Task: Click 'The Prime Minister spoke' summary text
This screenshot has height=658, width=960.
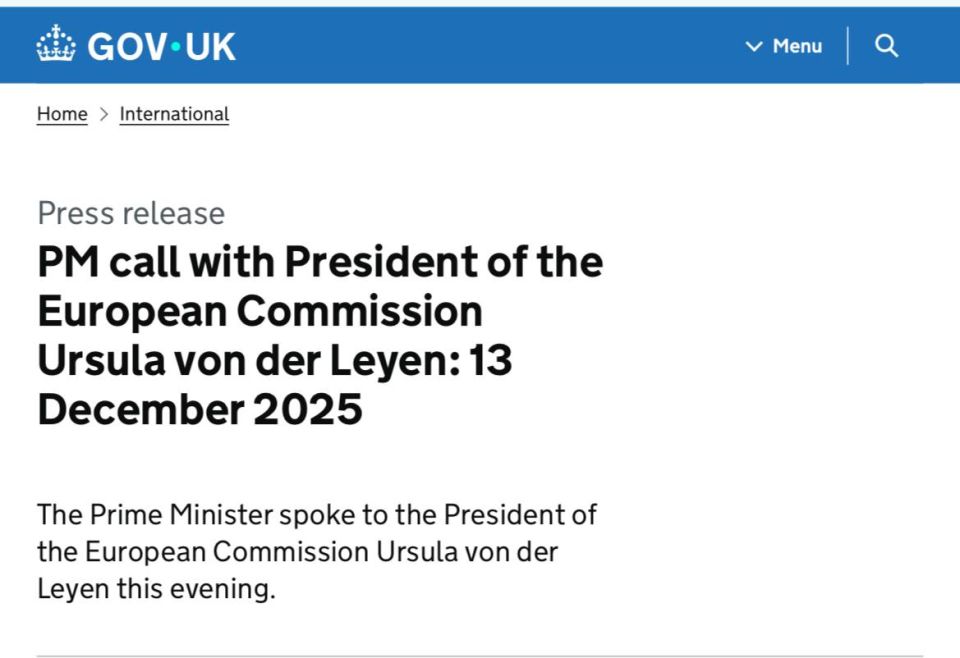Action: [x=197, y=515]
